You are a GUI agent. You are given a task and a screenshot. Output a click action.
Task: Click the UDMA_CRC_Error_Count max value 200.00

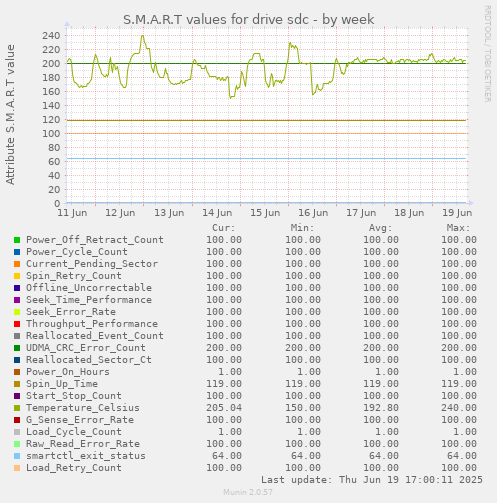[x=459, y=348]
